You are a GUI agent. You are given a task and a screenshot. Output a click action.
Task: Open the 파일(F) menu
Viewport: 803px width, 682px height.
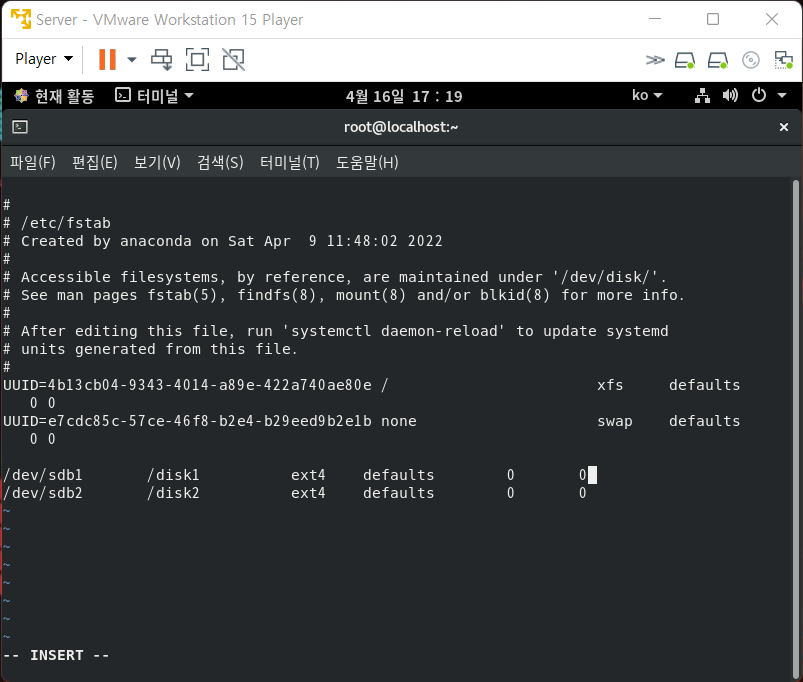click(x=33, y=163)
